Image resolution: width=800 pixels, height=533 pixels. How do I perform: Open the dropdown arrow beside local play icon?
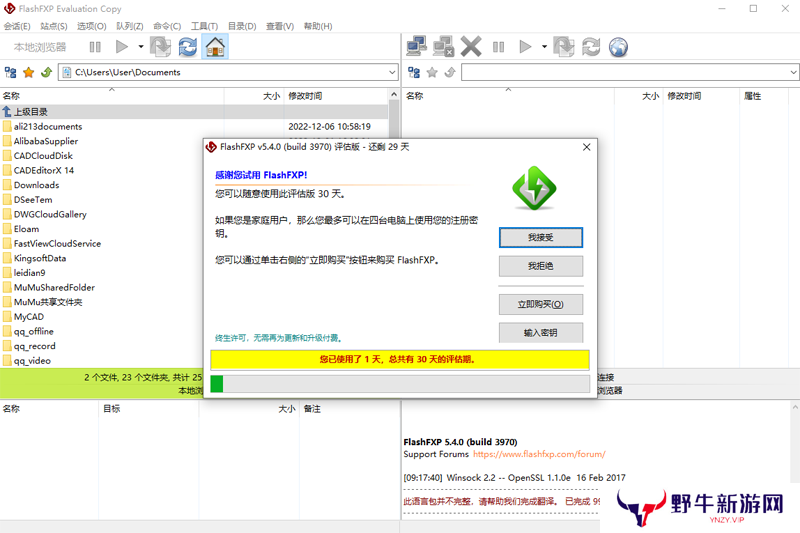coord(141,47)
